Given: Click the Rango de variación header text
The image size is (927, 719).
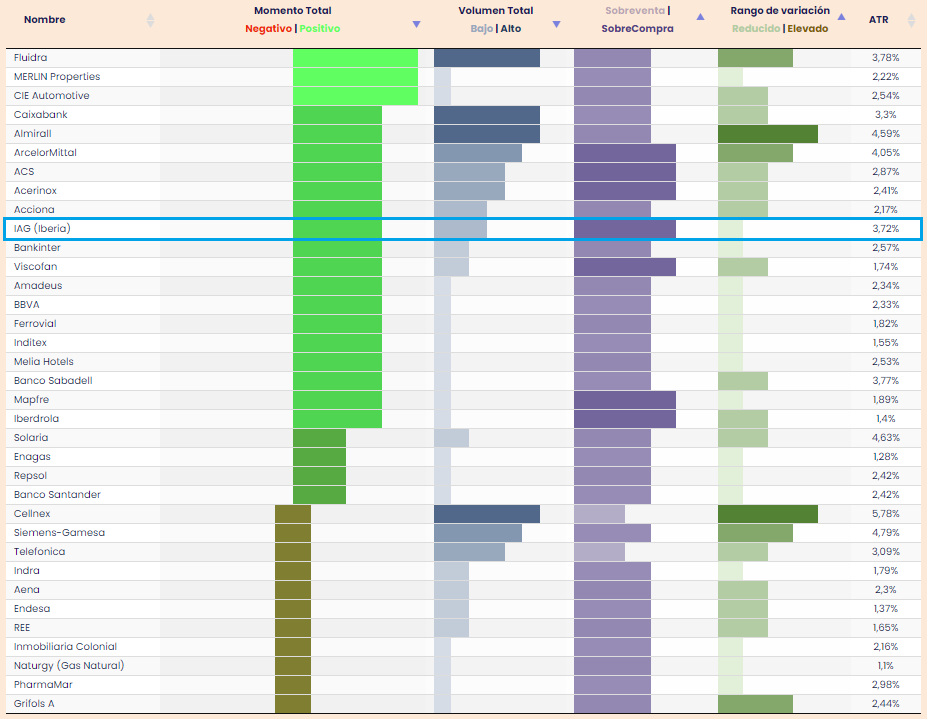Looking at the screenshot, I should [780, 11].
